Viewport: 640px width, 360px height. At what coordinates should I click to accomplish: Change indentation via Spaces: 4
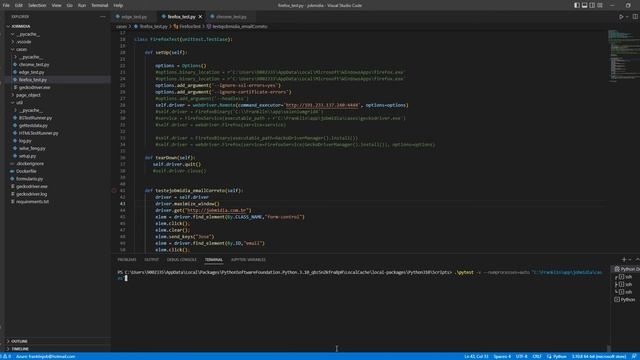click(502, 357)
